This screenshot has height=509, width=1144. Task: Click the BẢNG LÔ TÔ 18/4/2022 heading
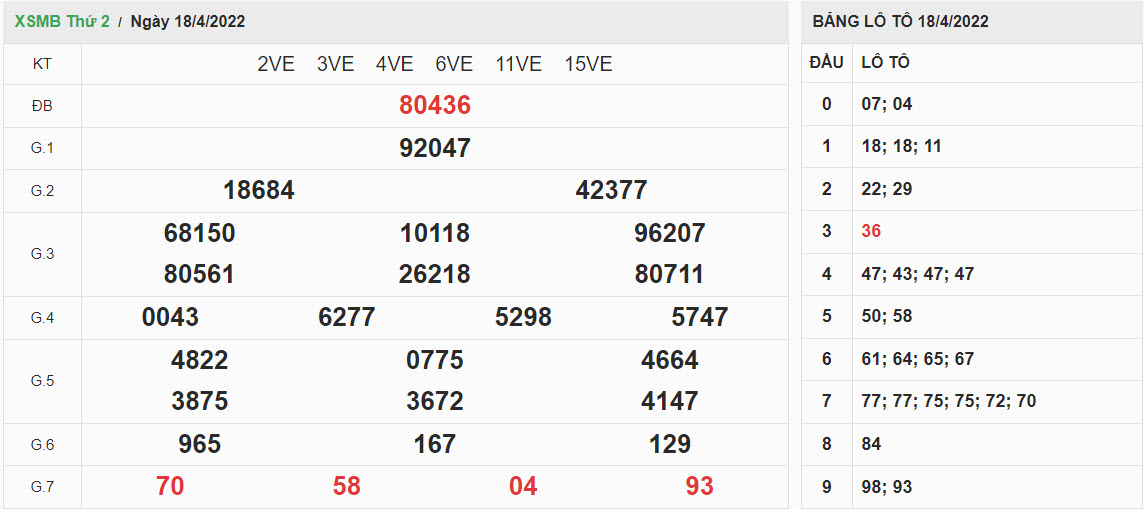900,21
